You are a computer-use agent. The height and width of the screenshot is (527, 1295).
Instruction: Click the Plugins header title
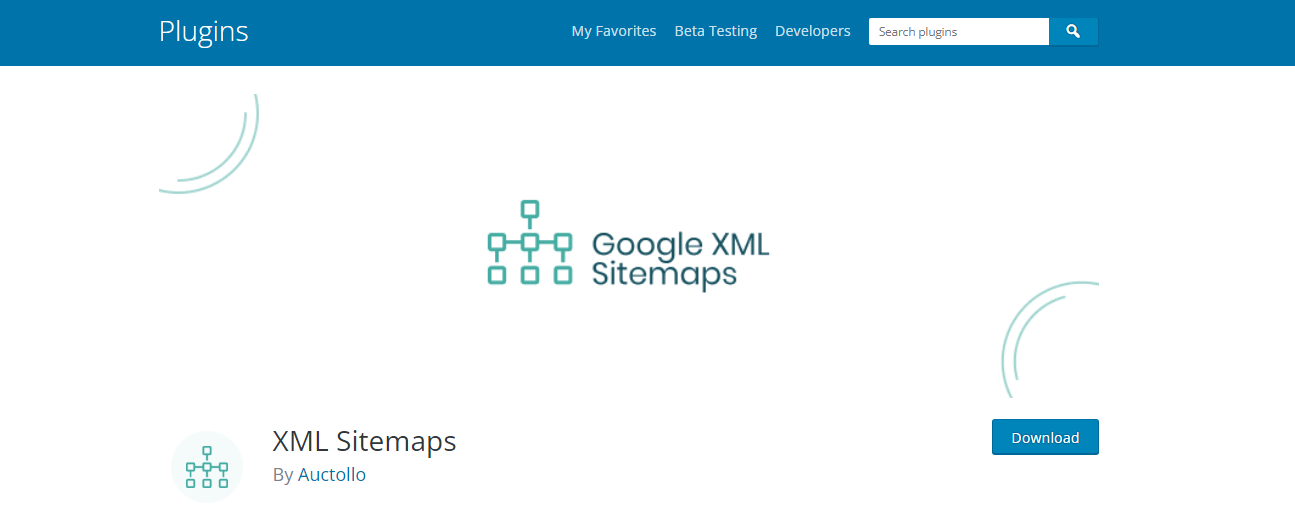(204, 31)
